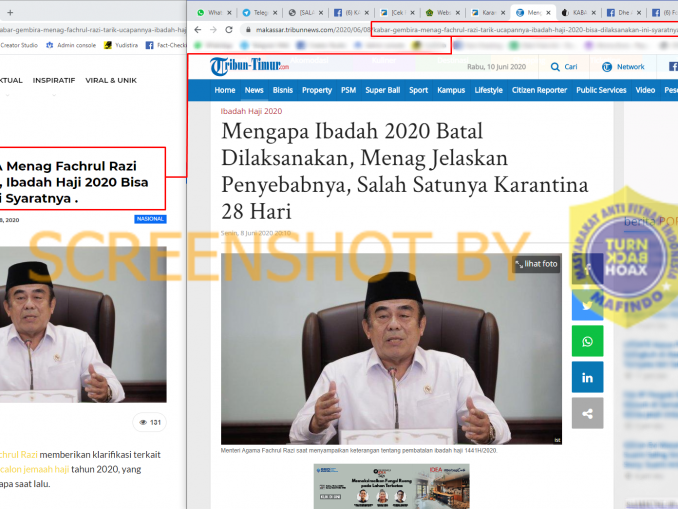Open Property in Tribun navigation bar
This screenshot has height=509, width=678.
(x=317, y=90)
